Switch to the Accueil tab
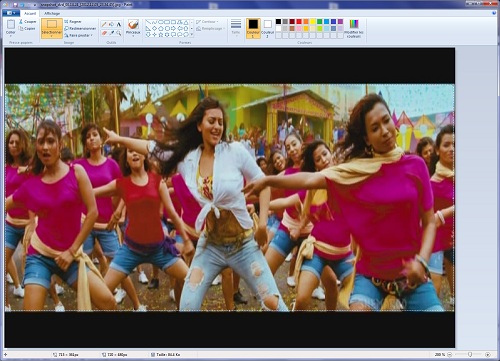Screen dimensions: 500x361 30,13
